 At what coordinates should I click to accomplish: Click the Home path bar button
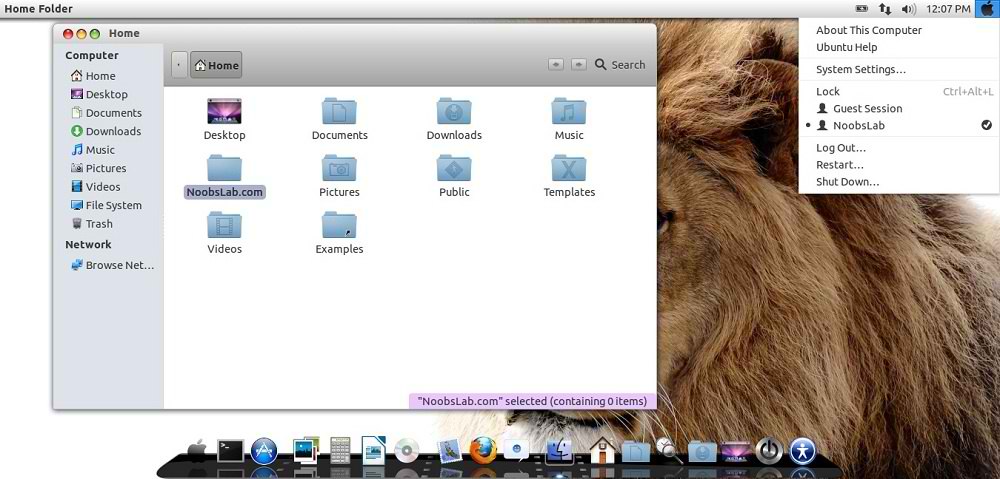[216, 65]
